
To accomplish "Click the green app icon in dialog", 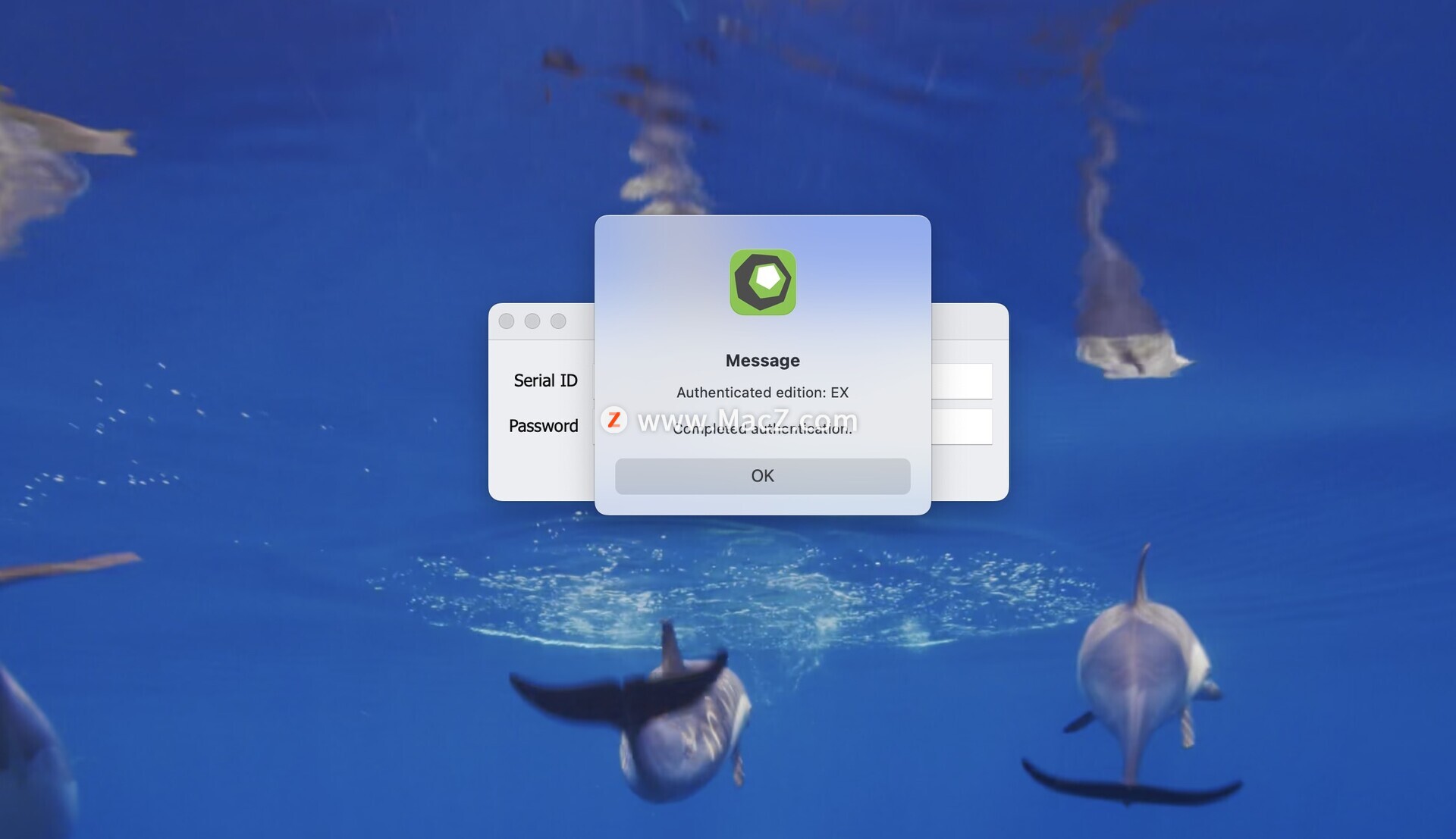I will pos(762,282).
